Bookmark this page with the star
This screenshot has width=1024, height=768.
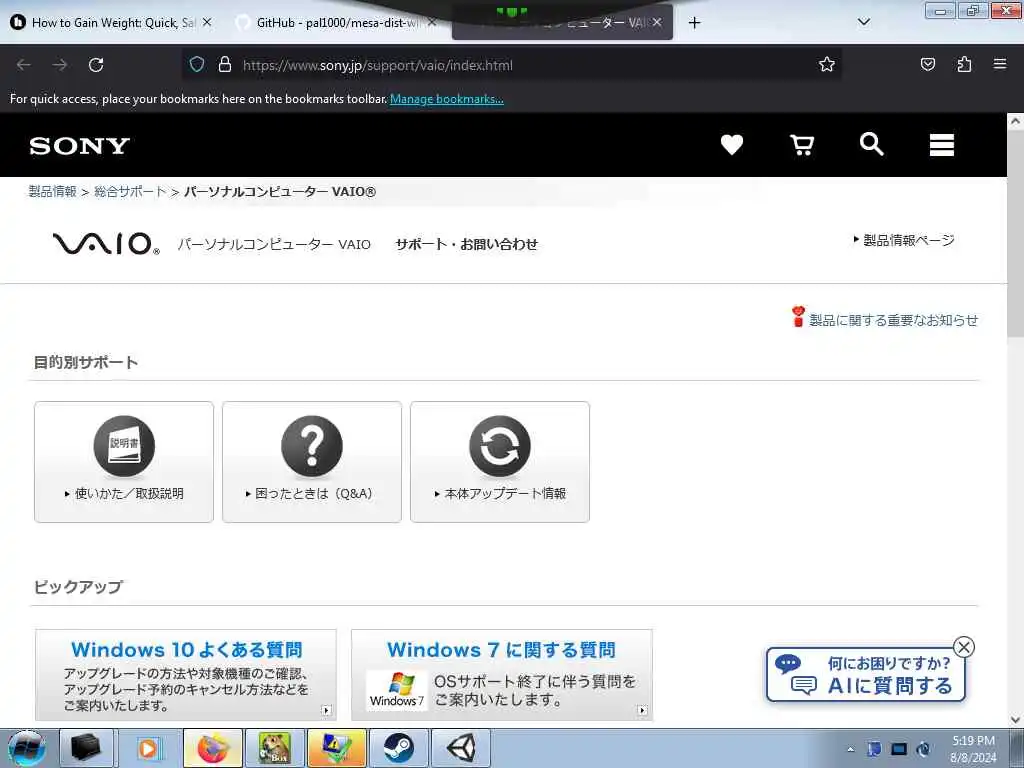[x=827, y=64]
